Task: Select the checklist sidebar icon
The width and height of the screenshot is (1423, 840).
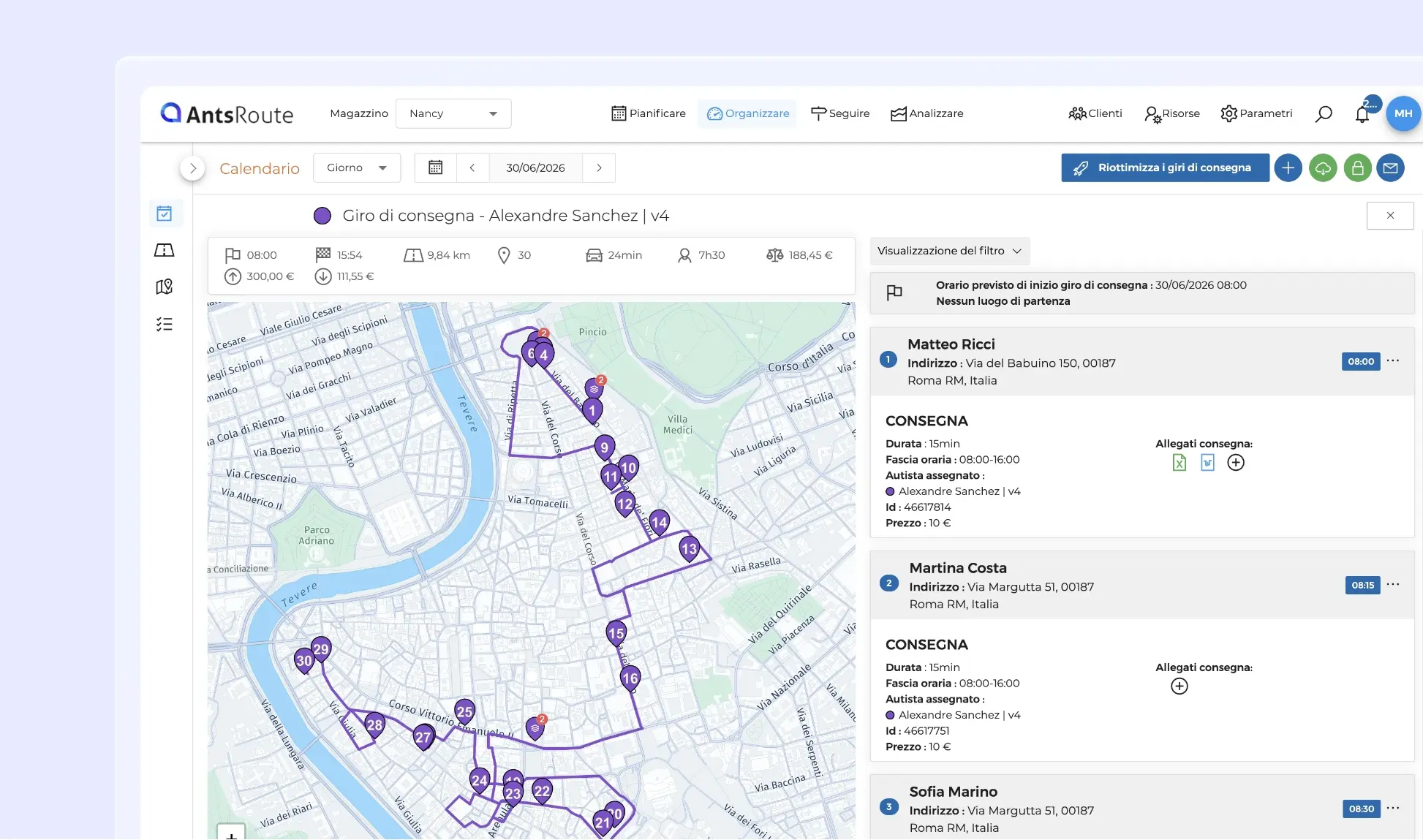Action: pyautogui.click(x=165, y=324)
